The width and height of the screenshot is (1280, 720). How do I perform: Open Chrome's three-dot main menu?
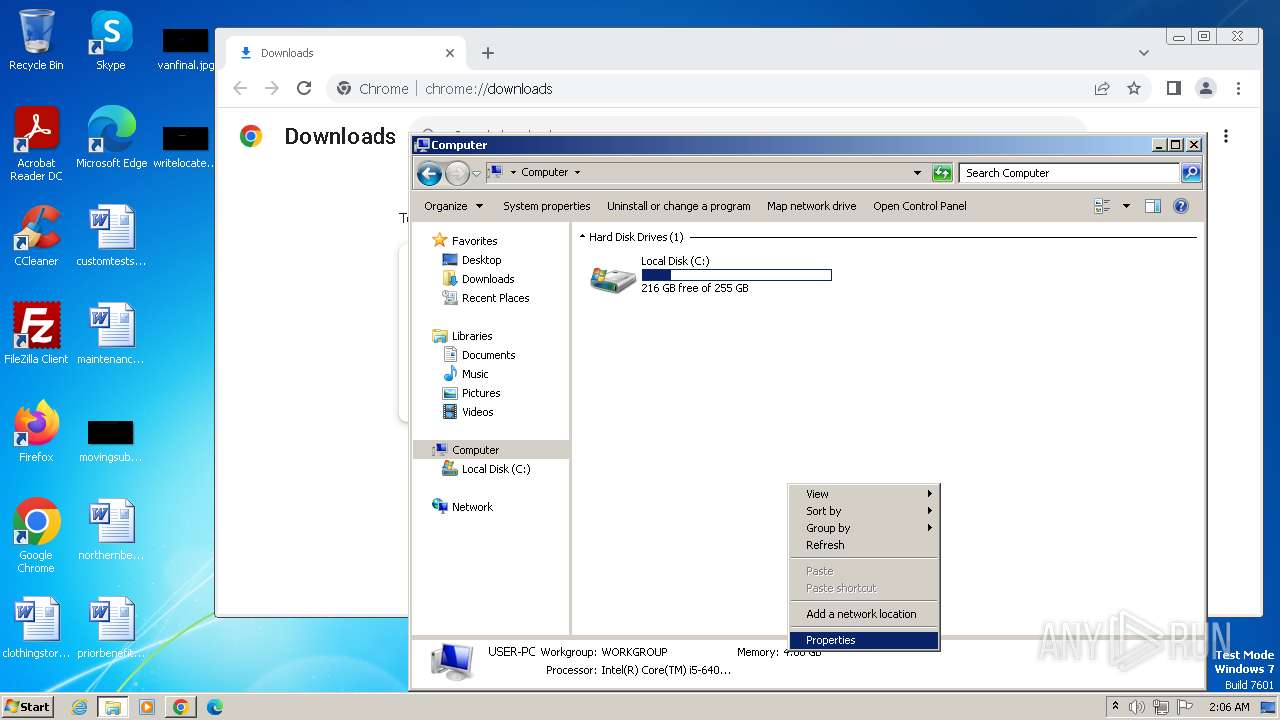[x=1238, y=88]
